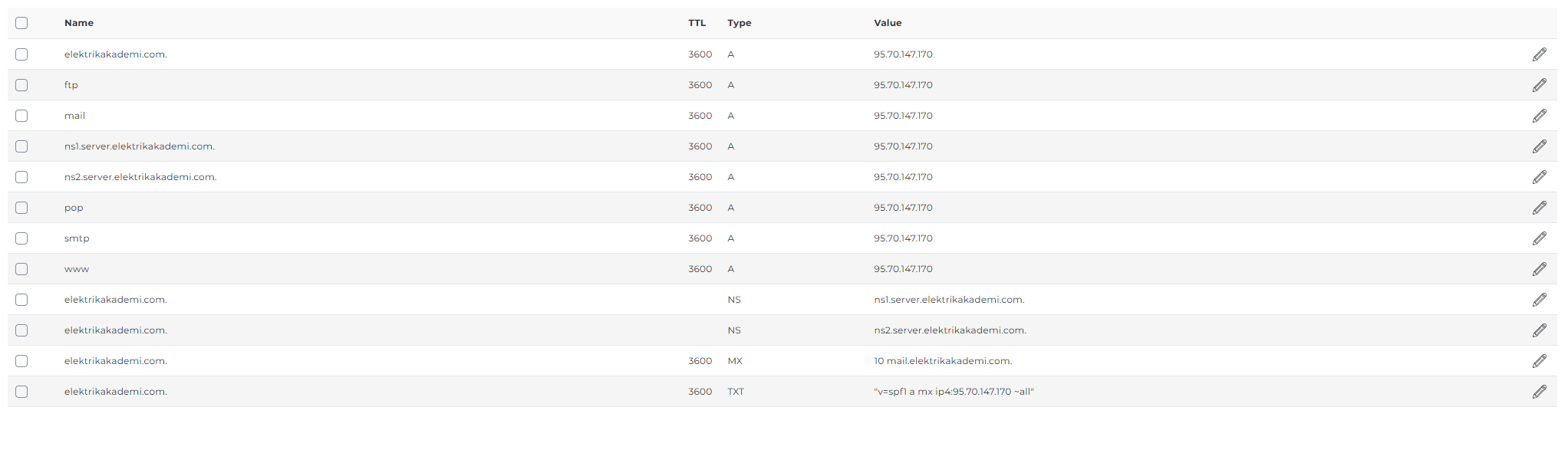Check the MX record checkbox
The height and width of the screenshot is (476, 1568).
21,361
